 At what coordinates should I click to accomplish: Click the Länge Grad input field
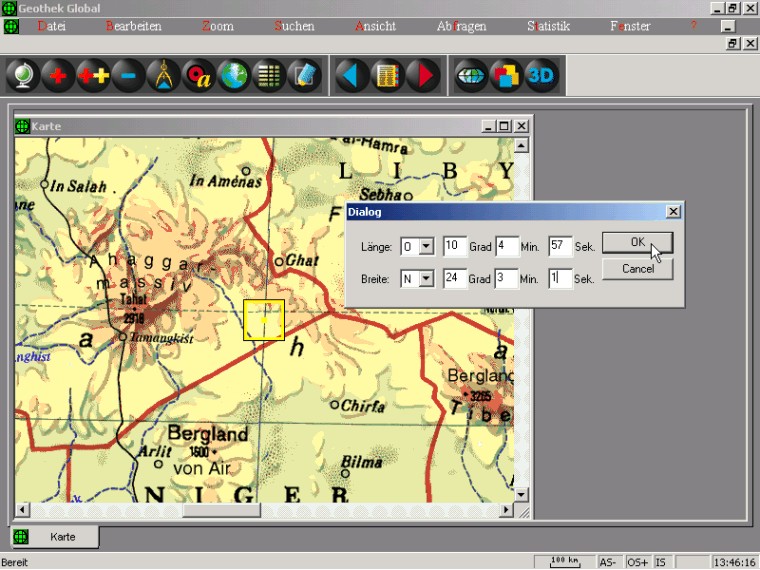click(x=455, y=246)
